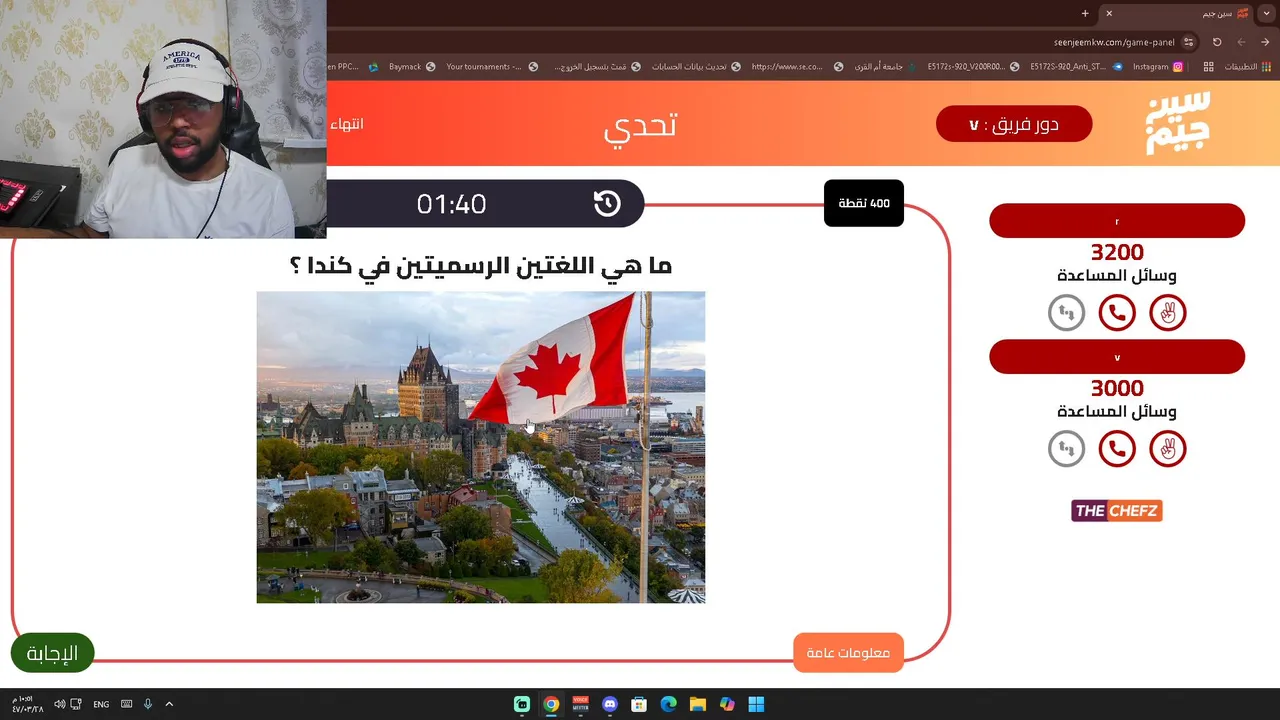Use the two-fingers hand help for the 3000 team
This screenshot has height=720, width=1280.
pyautogui.click(x=1168, y=448)
